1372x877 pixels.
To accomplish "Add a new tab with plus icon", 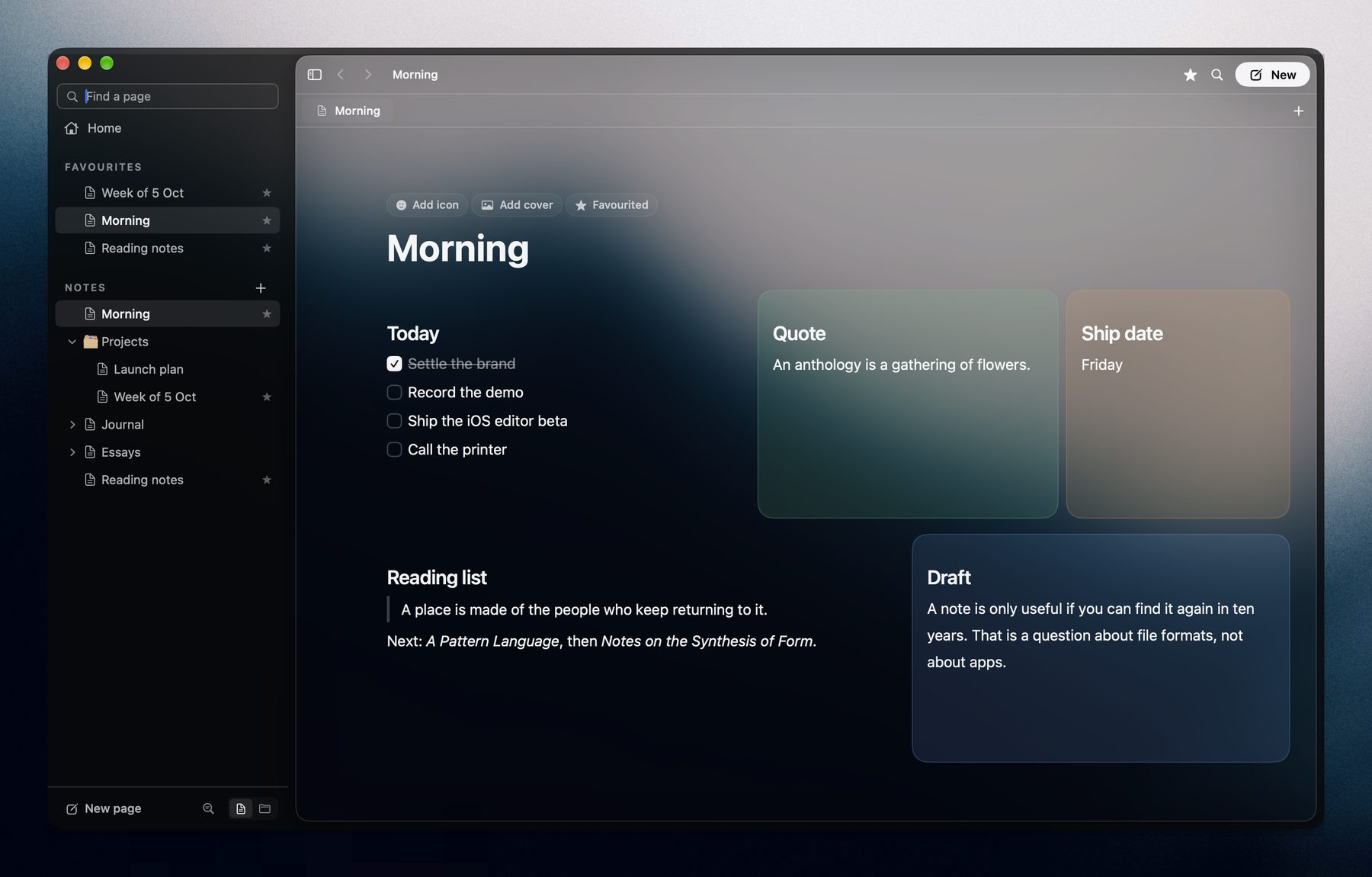I will point(1298,111).
